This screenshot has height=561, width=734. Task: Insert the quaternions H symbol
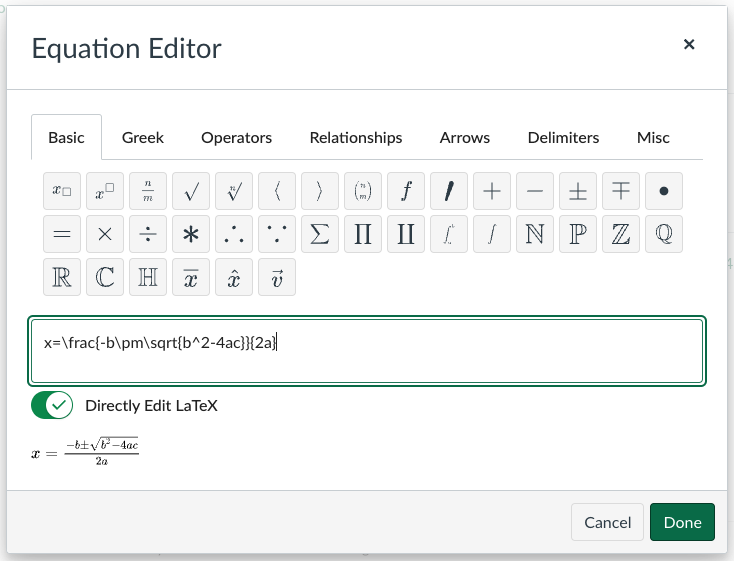coord(148,277)
